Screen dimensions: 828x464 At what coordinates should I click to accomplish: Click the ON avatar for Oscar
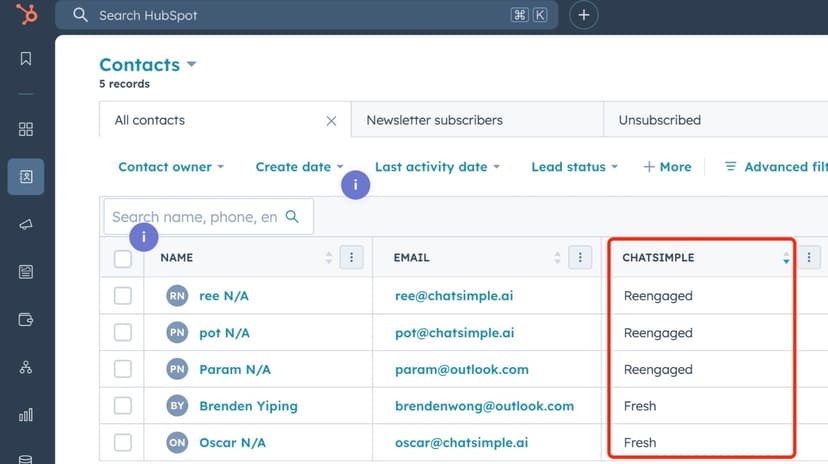(x=177, y=442)
